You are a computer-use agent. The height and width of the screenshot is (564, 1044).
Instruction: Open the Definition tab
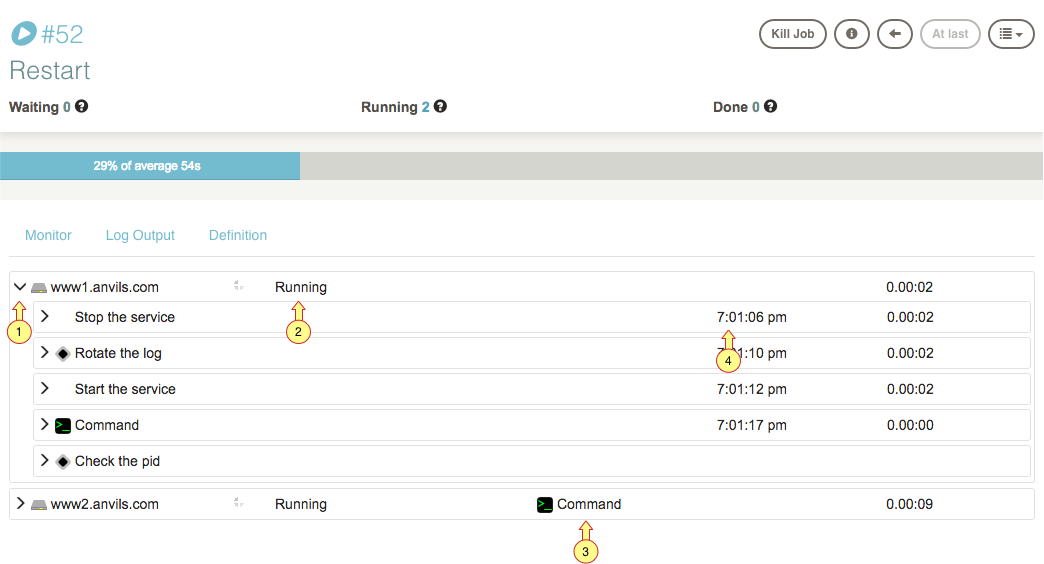pyautogui.click(x=238, y=236)
